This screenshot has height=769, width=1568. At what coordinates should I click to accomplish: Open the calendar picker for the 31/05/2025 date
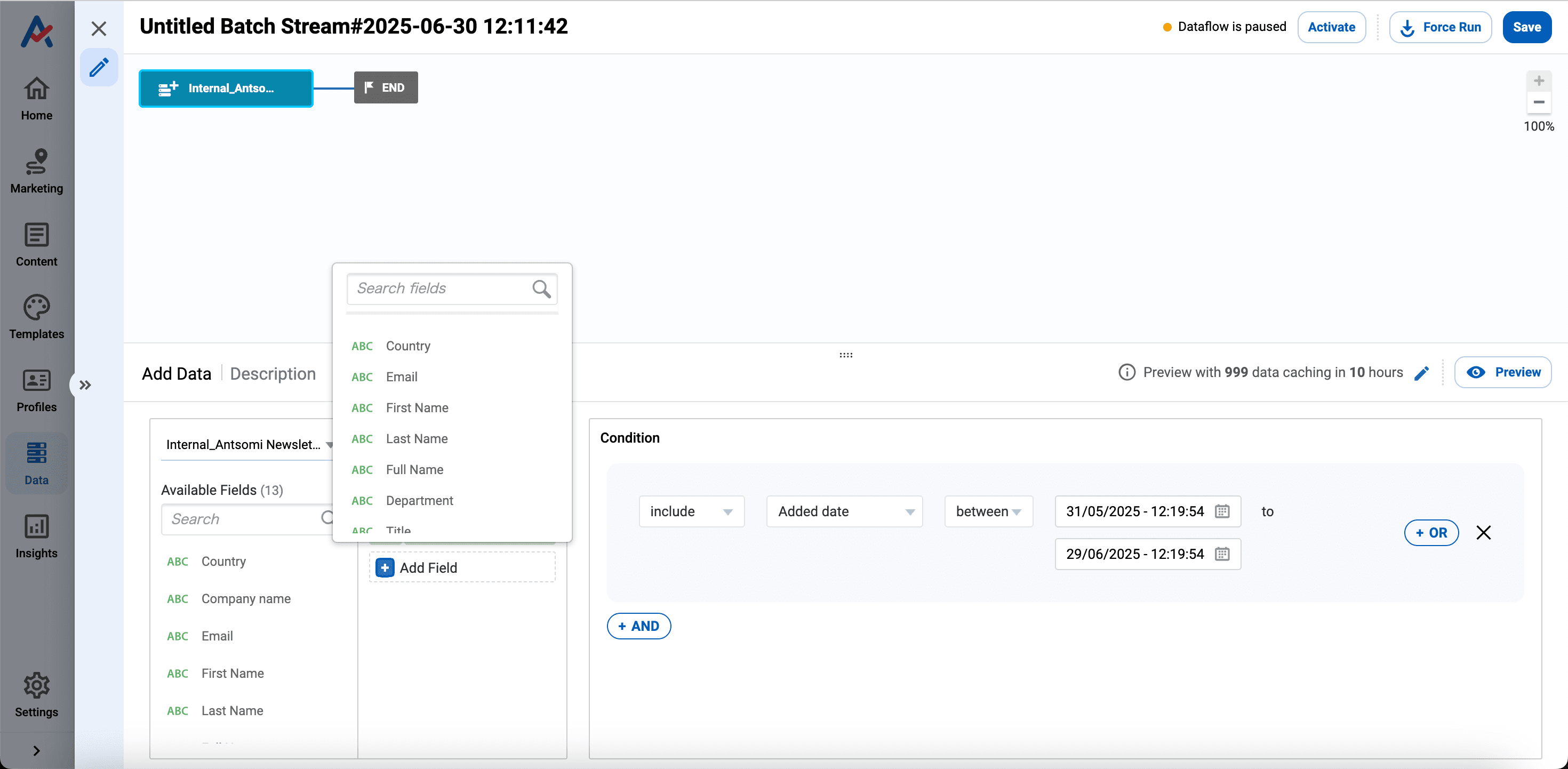1222,511
